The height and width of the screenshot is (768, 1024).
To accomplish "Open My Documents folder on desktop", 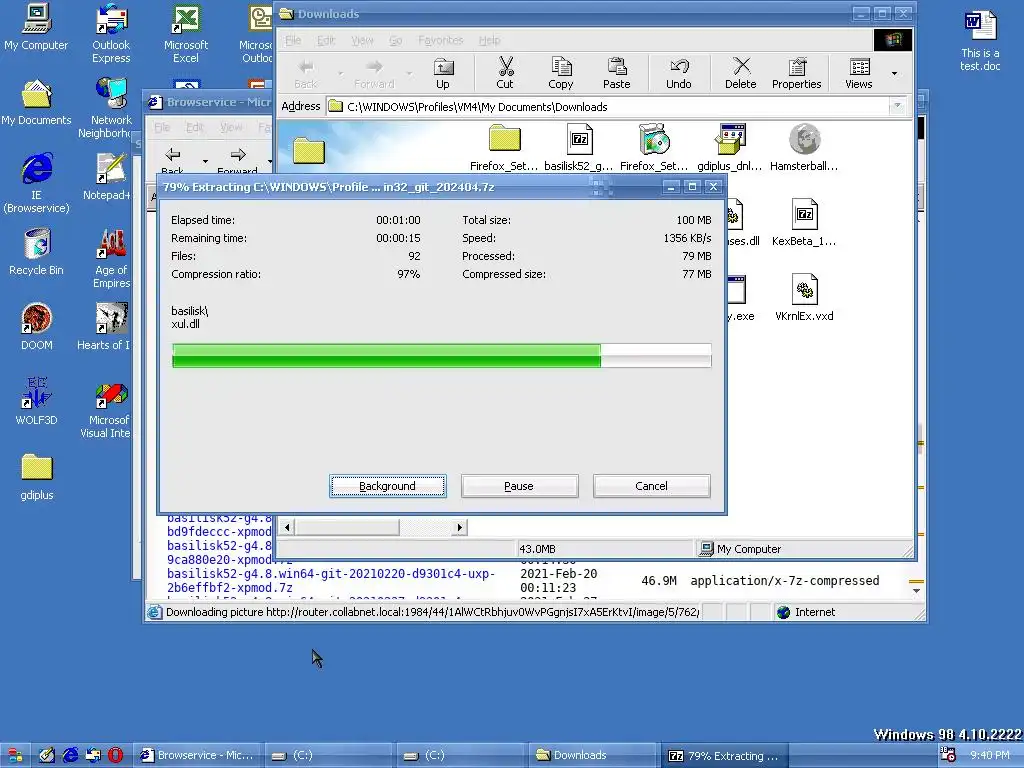I will [x=36, y=103].
